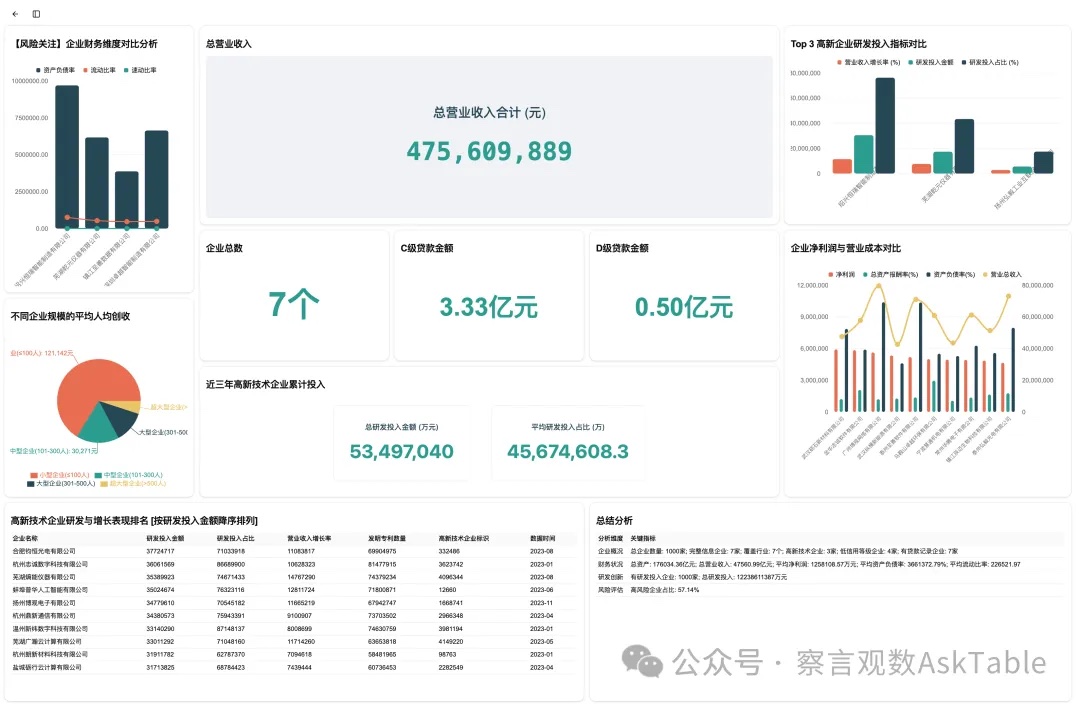
Task: Toggle 营业收入增长率 (%) legend in Top 3 chart
Action: click(x=871, y=62)
